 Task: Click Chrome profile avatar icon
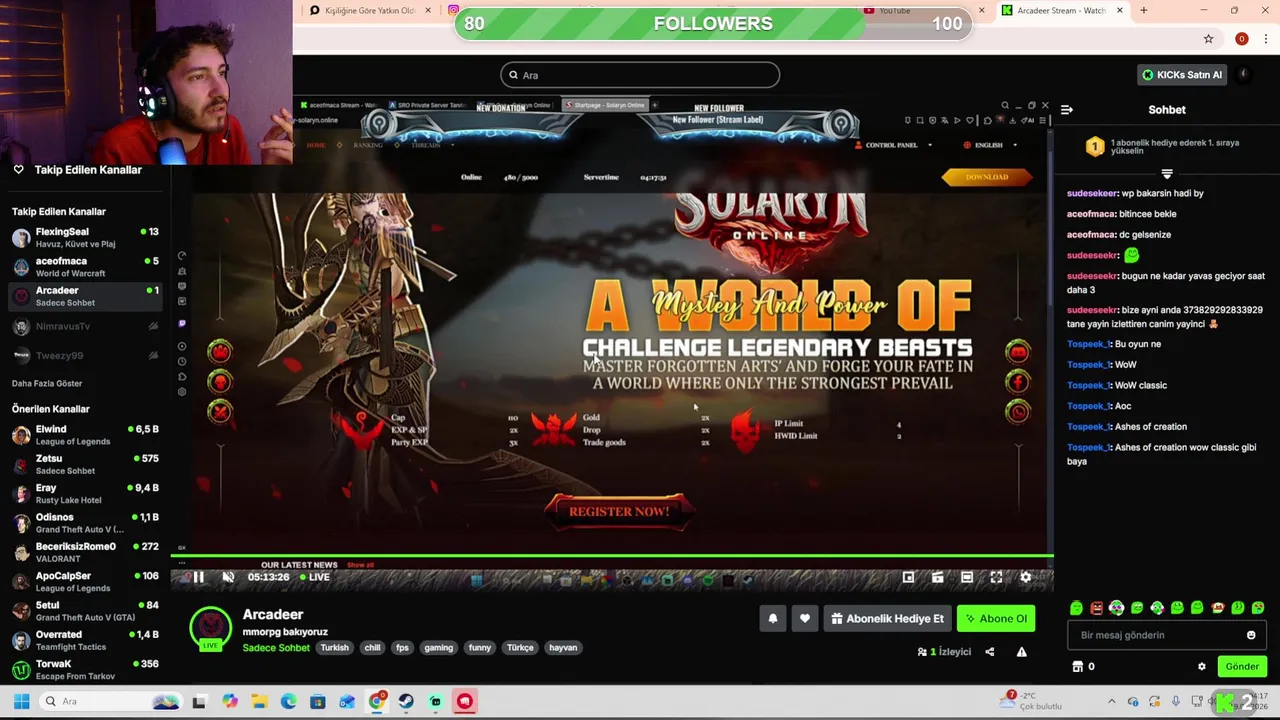(1242, 39)
